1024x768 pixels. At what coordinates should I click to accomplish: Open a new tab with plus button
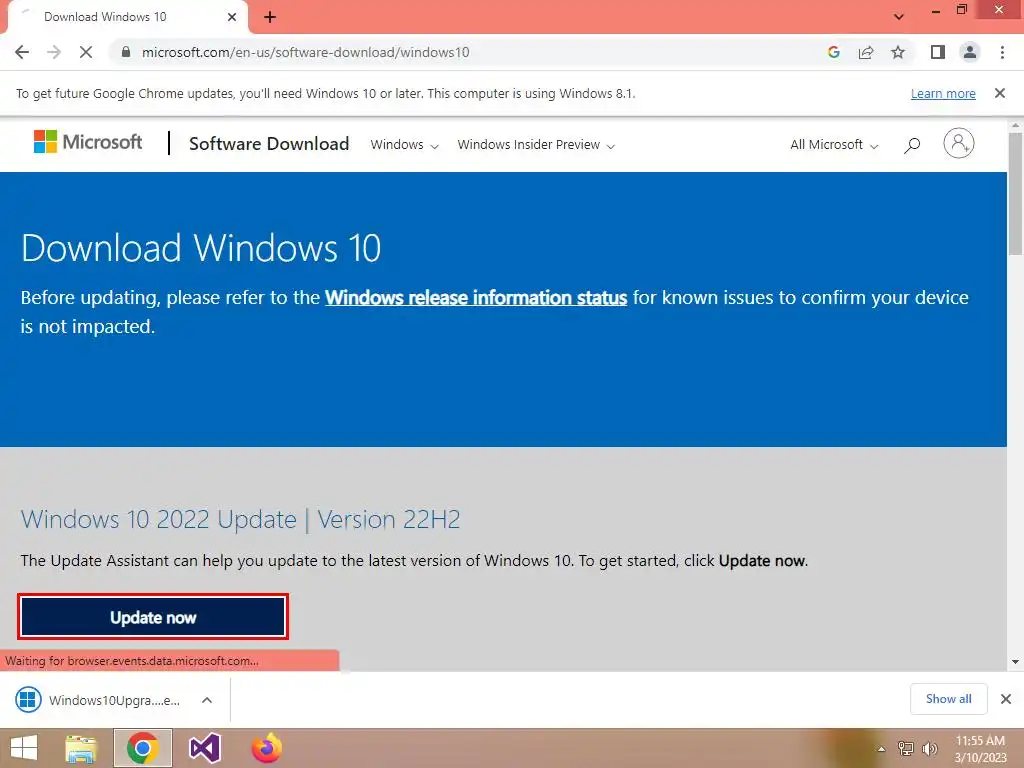pos(270,17)
